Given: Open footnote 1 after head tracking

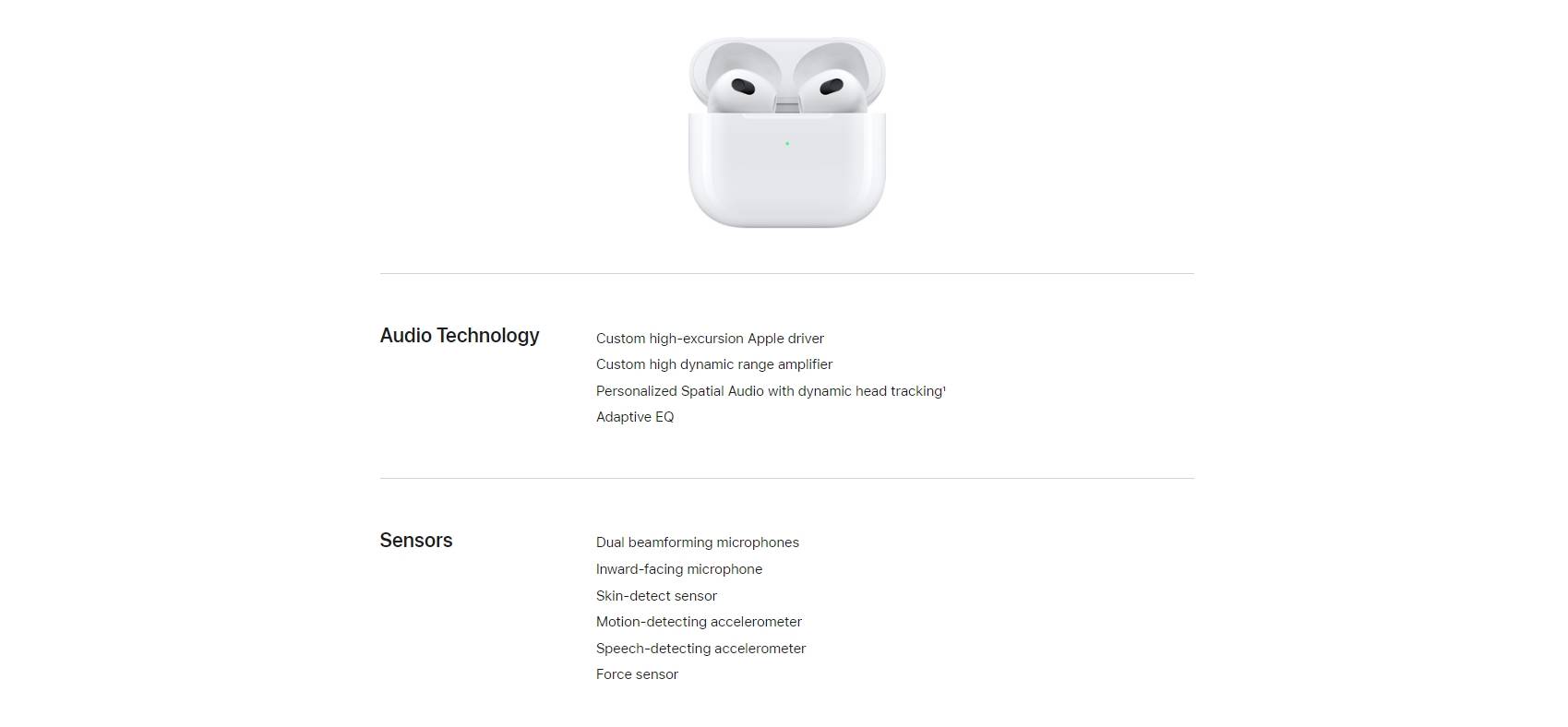Looking at the screenshot, I should (x=944, y=388).
